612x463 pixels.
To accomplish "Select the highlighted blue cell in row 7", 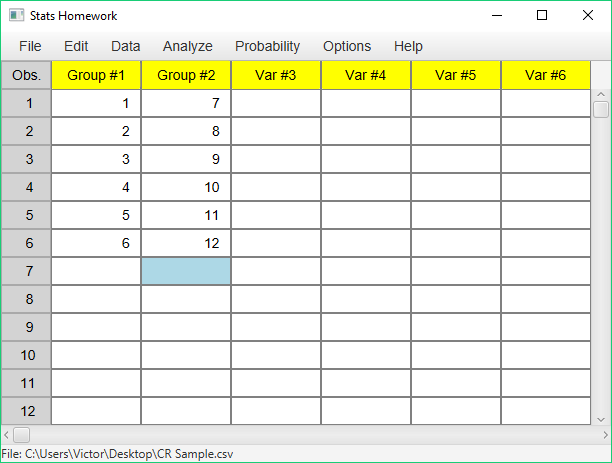I will coord(186,271).
